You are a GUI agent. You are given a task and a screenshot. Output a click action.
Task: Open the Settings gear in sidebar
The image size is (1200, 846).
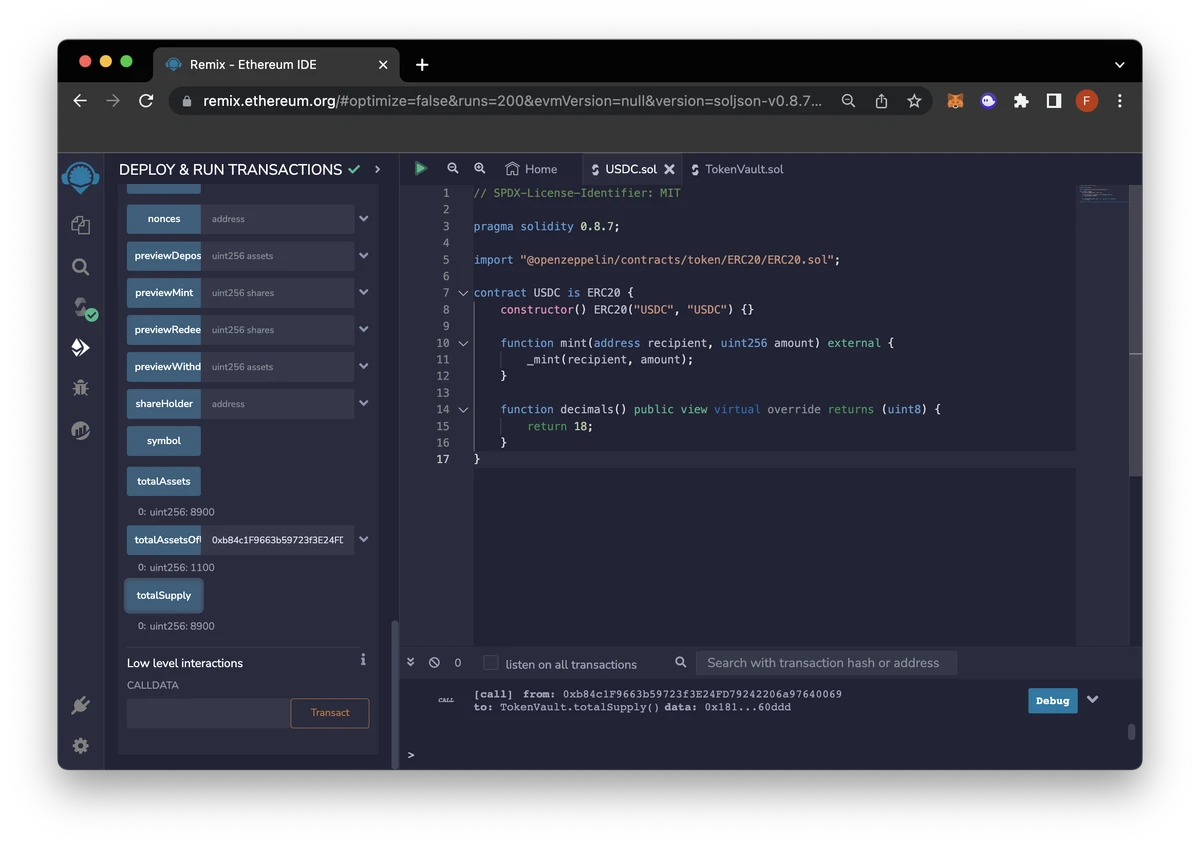click(81, 746)
